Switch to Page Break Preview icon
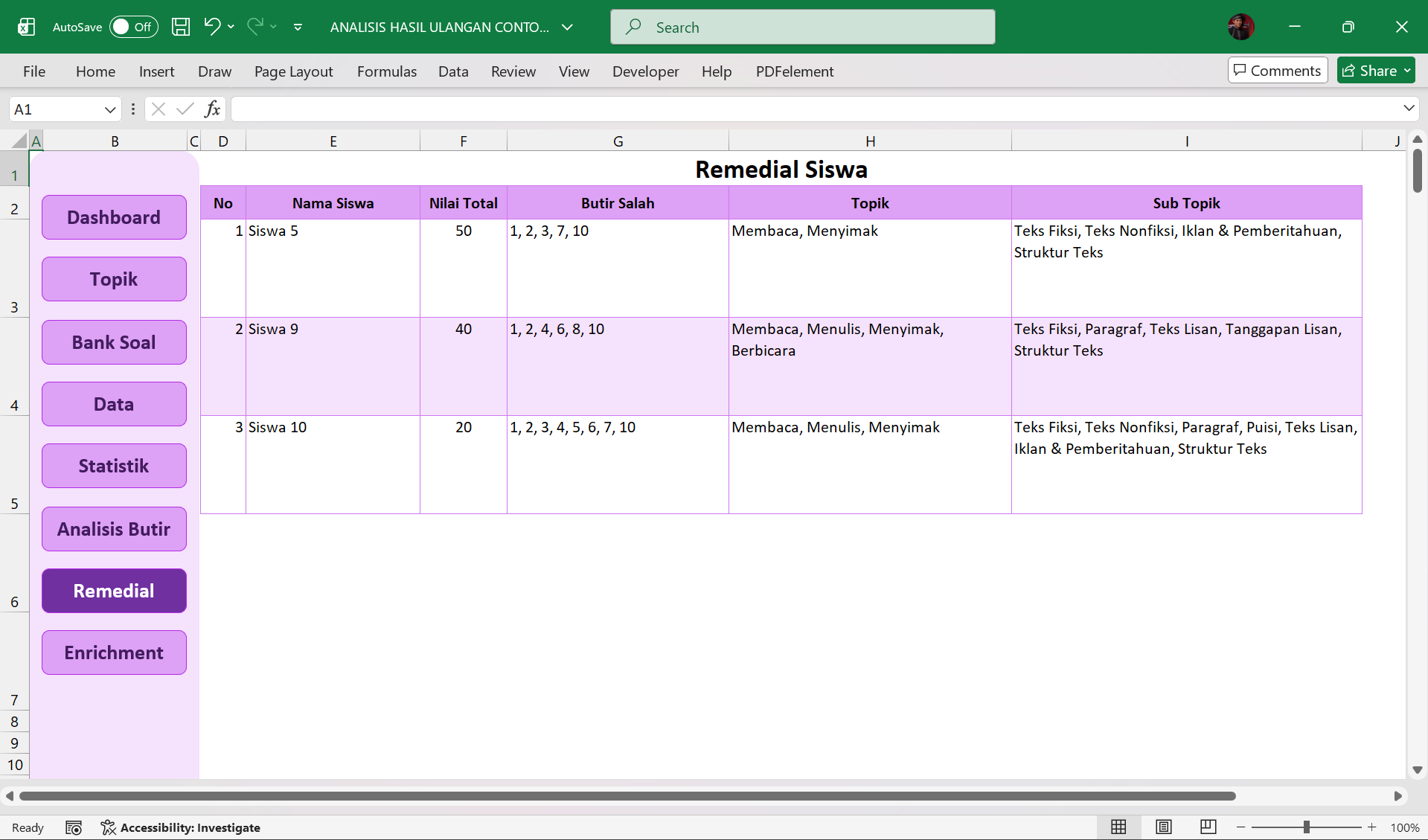1428x840 pixels. point(1208,827)
